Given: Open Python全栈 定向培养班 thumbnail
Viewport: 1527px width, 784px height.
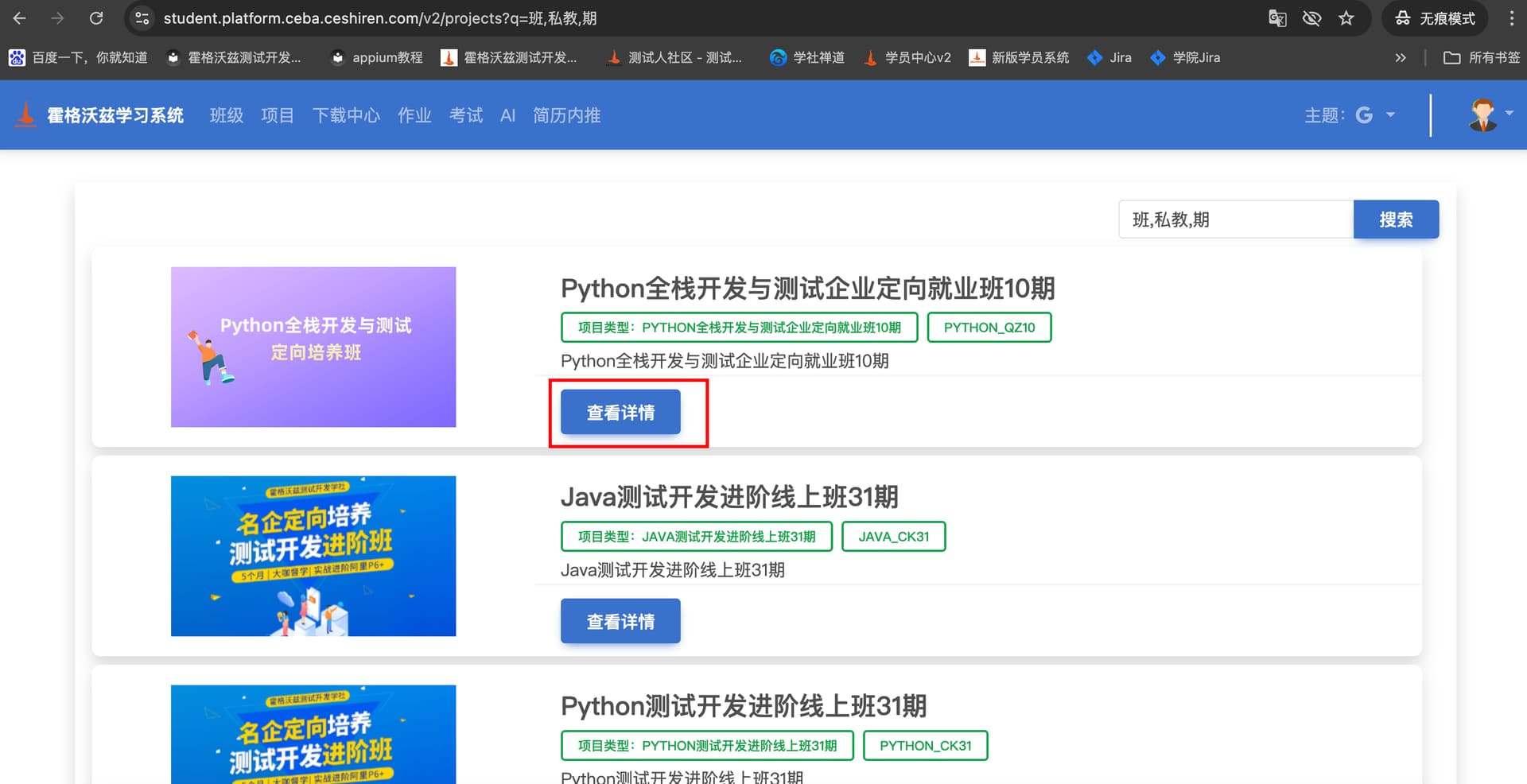Looking at the screenshot, I should pos(313,347).
